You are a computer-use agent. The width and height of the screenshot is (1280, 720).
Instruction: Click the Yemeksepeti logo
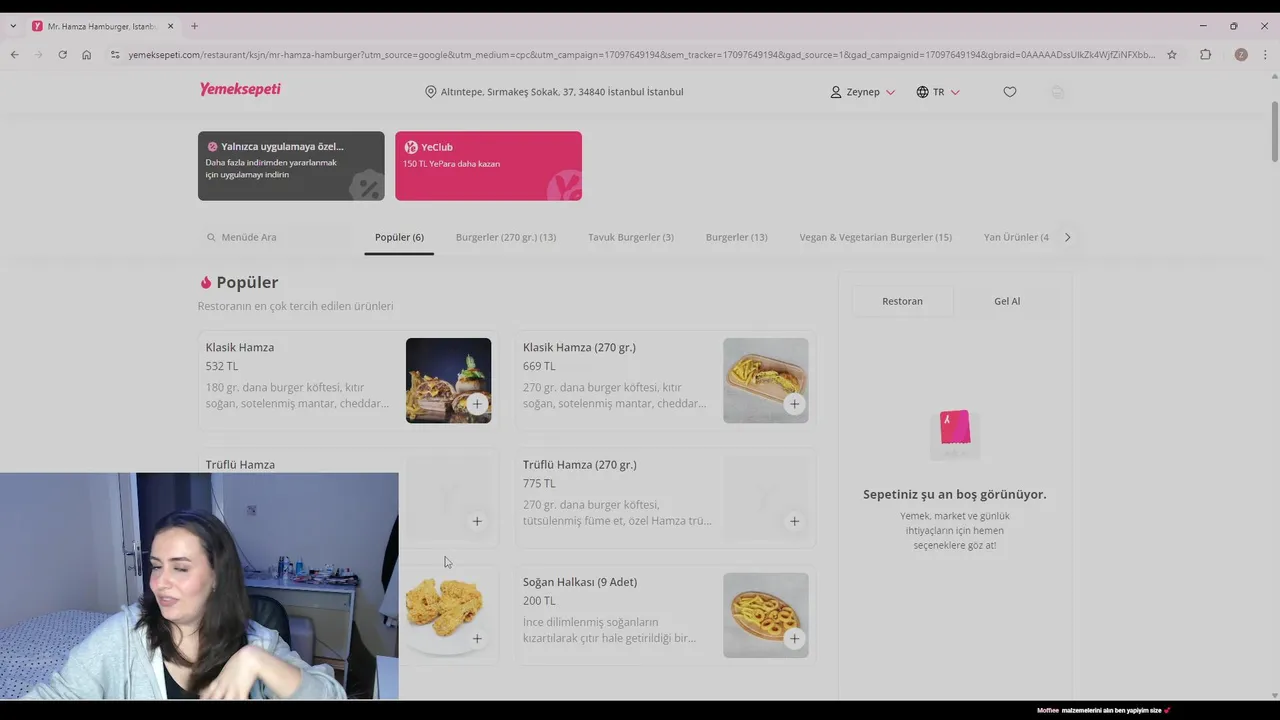tap(240, 89)
